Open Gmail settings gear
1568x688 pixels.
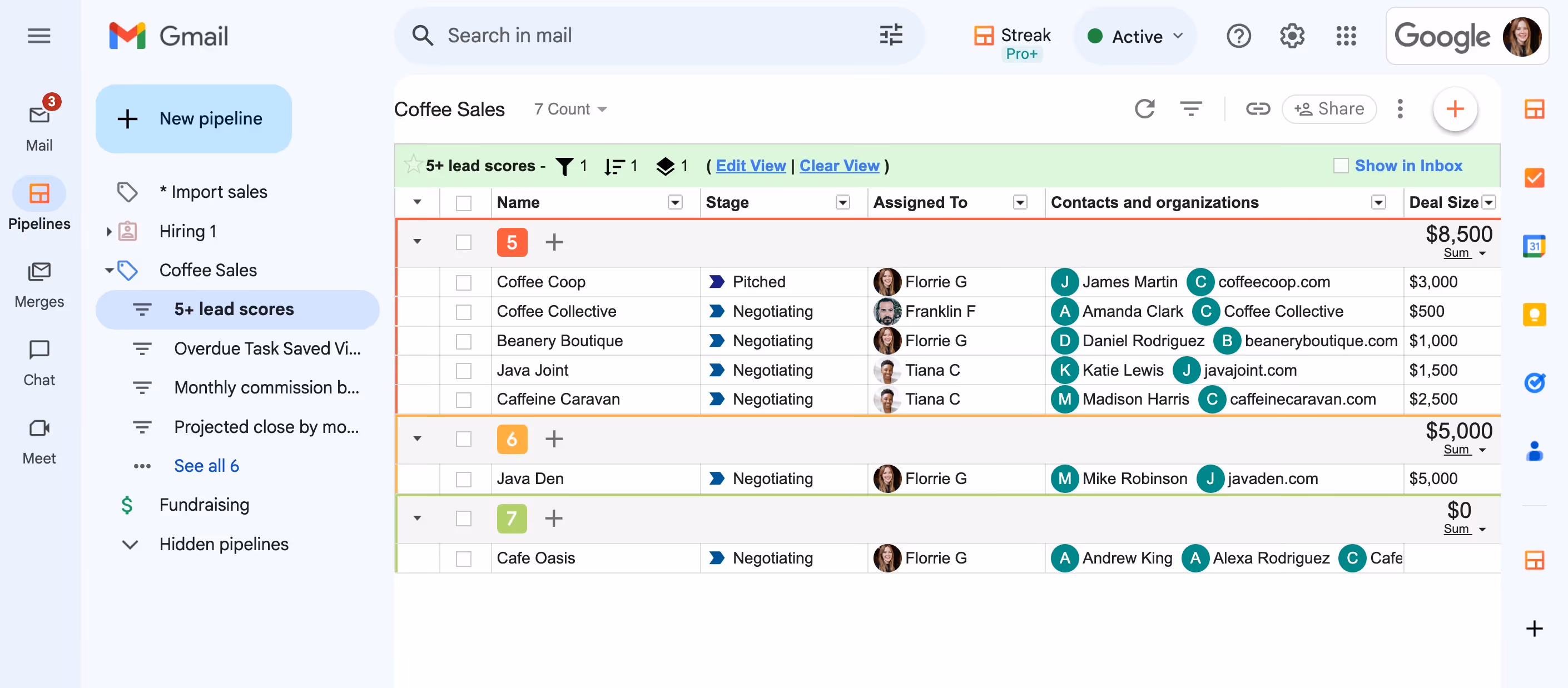click(1292, 36)
